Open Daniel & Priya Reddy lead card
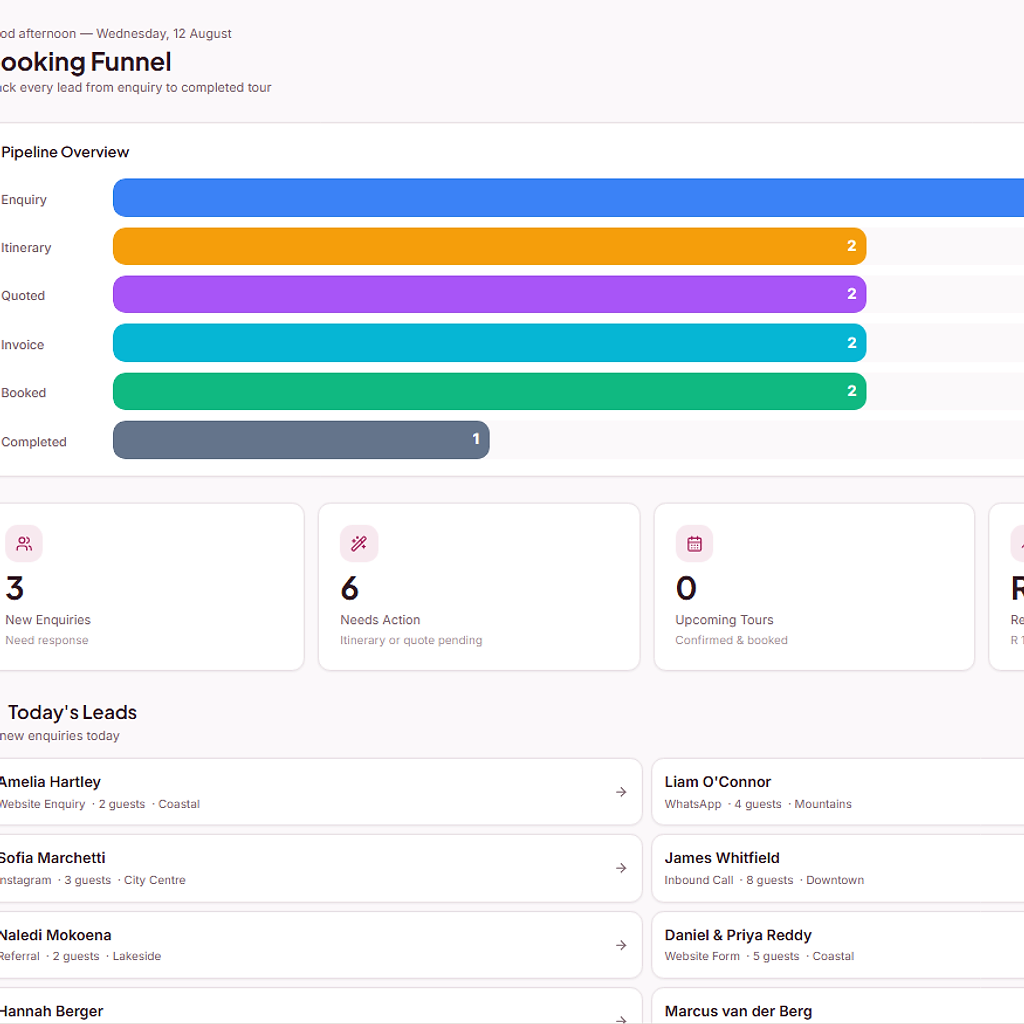This screenshot has height=1024, width=1024. click(838, 945)
